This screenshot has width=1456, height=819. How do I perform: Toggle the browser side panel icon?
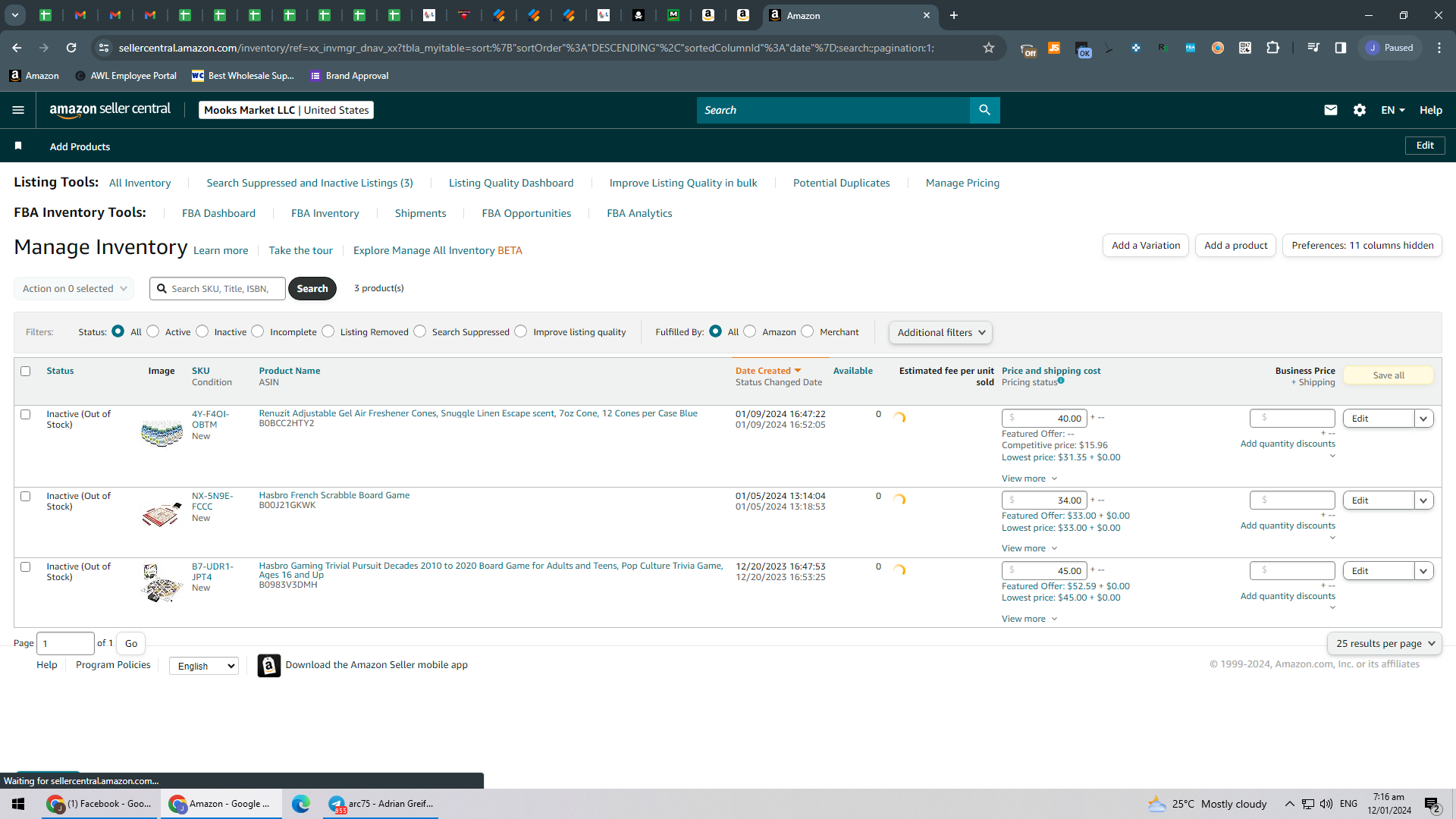pos(1341,48)
